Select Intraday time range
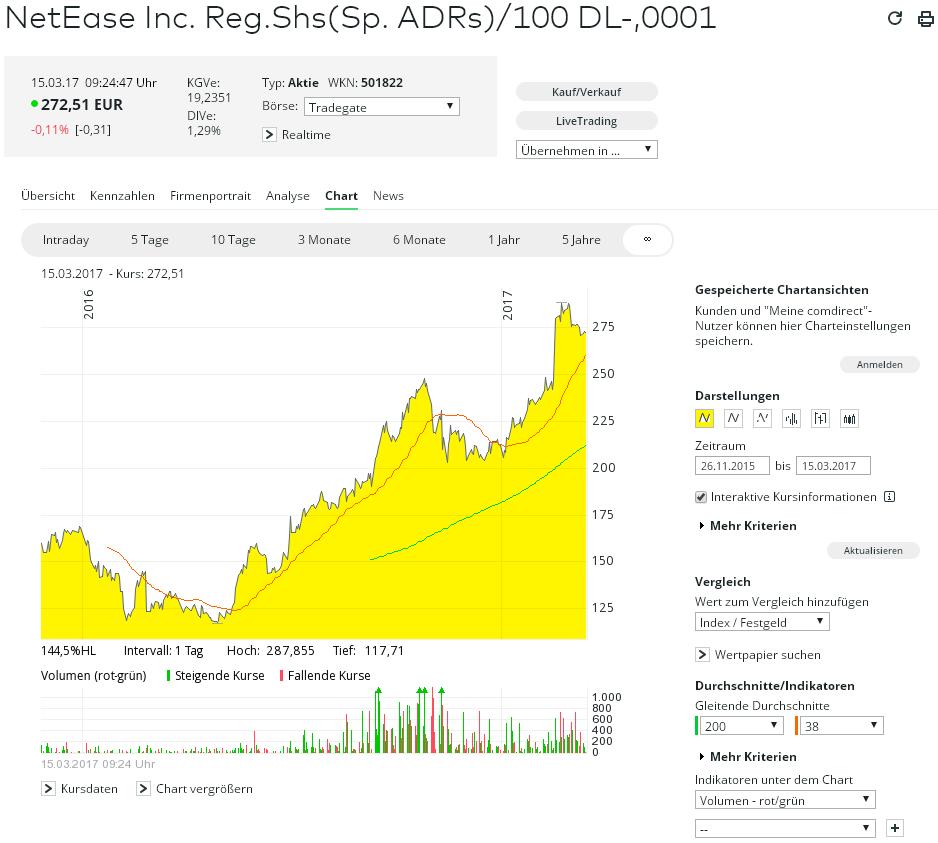 66,240
